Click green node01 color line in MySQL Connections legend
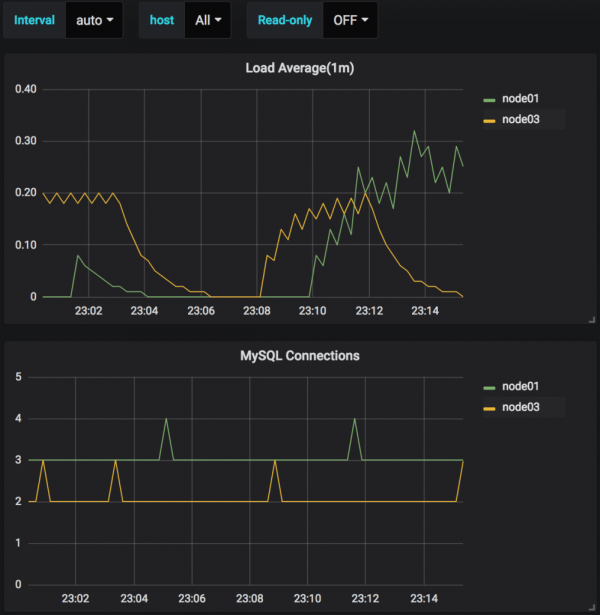This screenshot has width=600, height=615. [489, 386]
